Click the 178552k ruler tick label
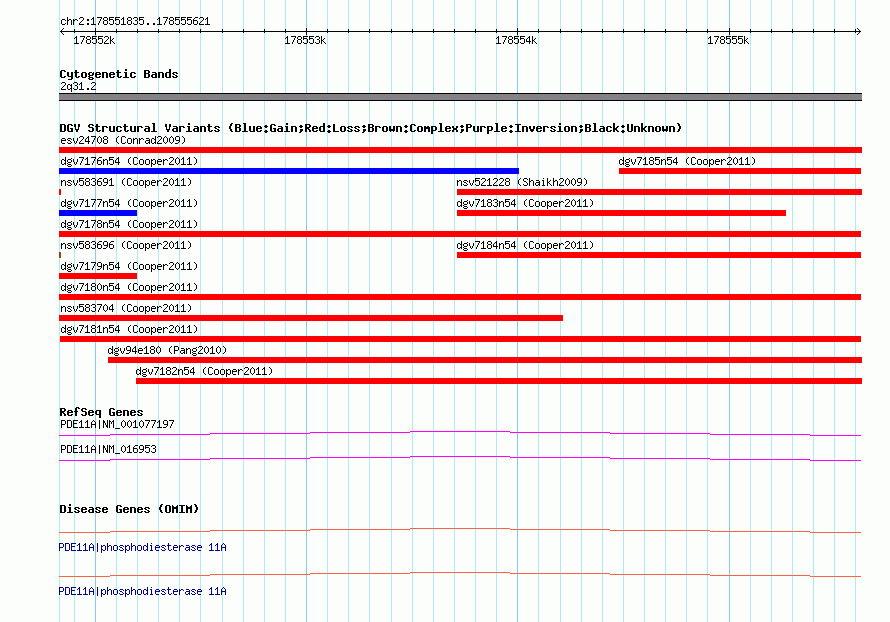Screen dimensions: 890x622 point(94,40)
